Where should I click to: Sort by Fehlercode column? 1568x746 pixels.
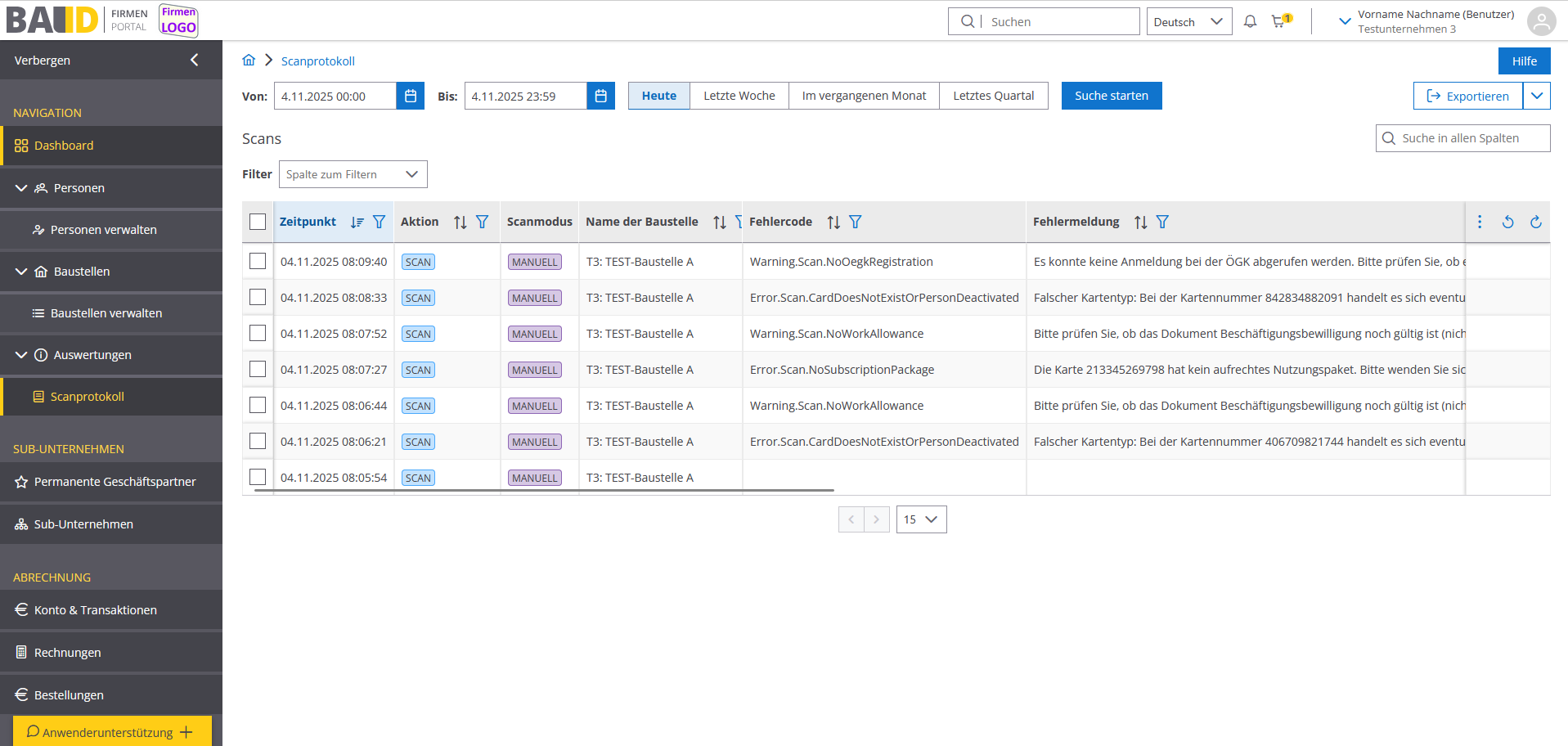pyautogui.click(x=833, y=222)
